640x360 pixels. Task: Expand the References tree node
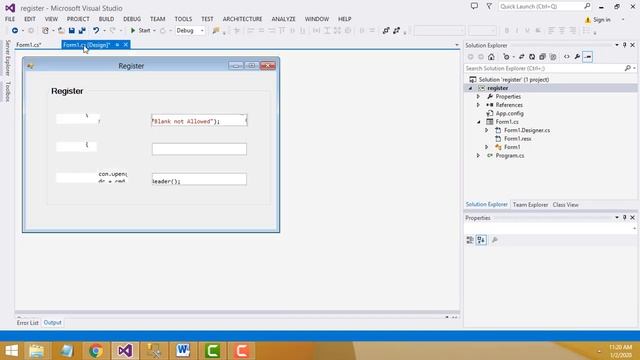(x=478, y=105)
